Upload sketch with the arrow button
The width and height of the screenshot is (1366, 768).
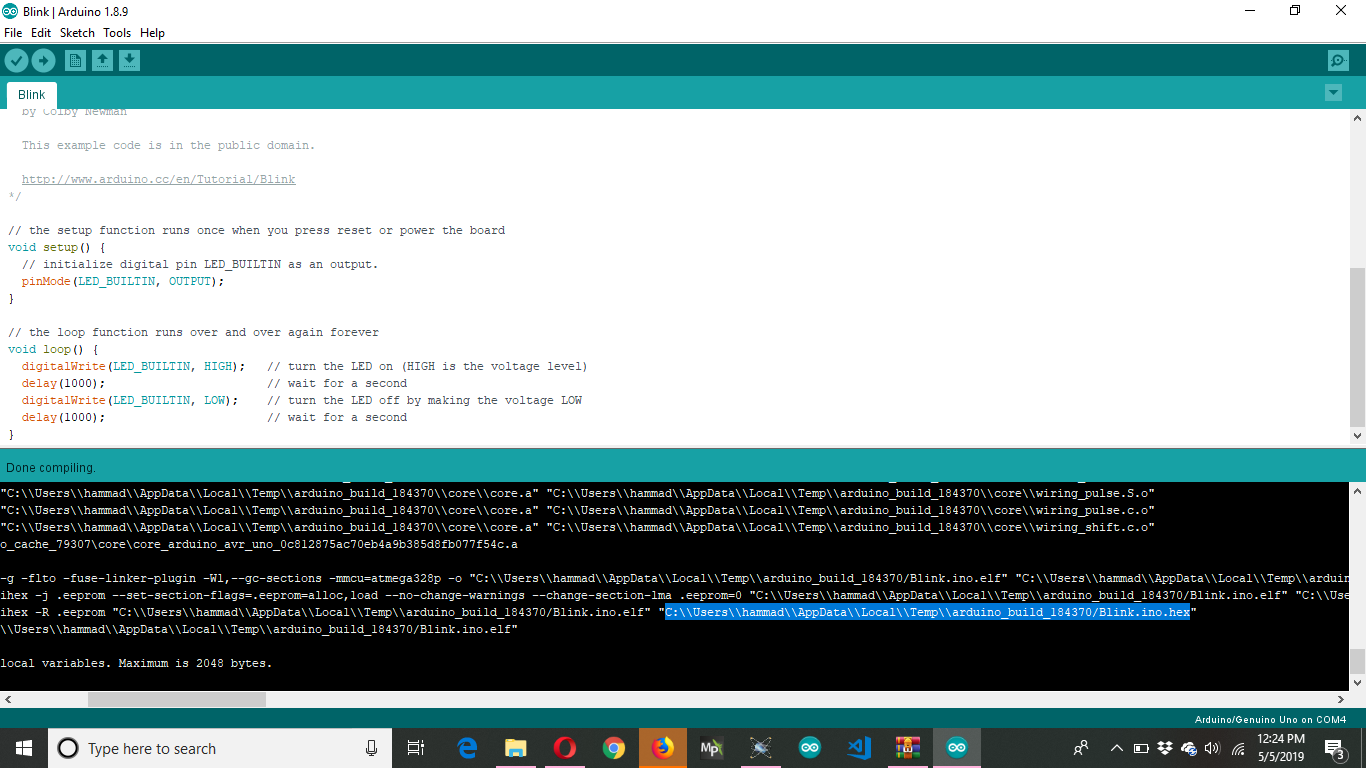pyautogui.click(x=43, y=61)
